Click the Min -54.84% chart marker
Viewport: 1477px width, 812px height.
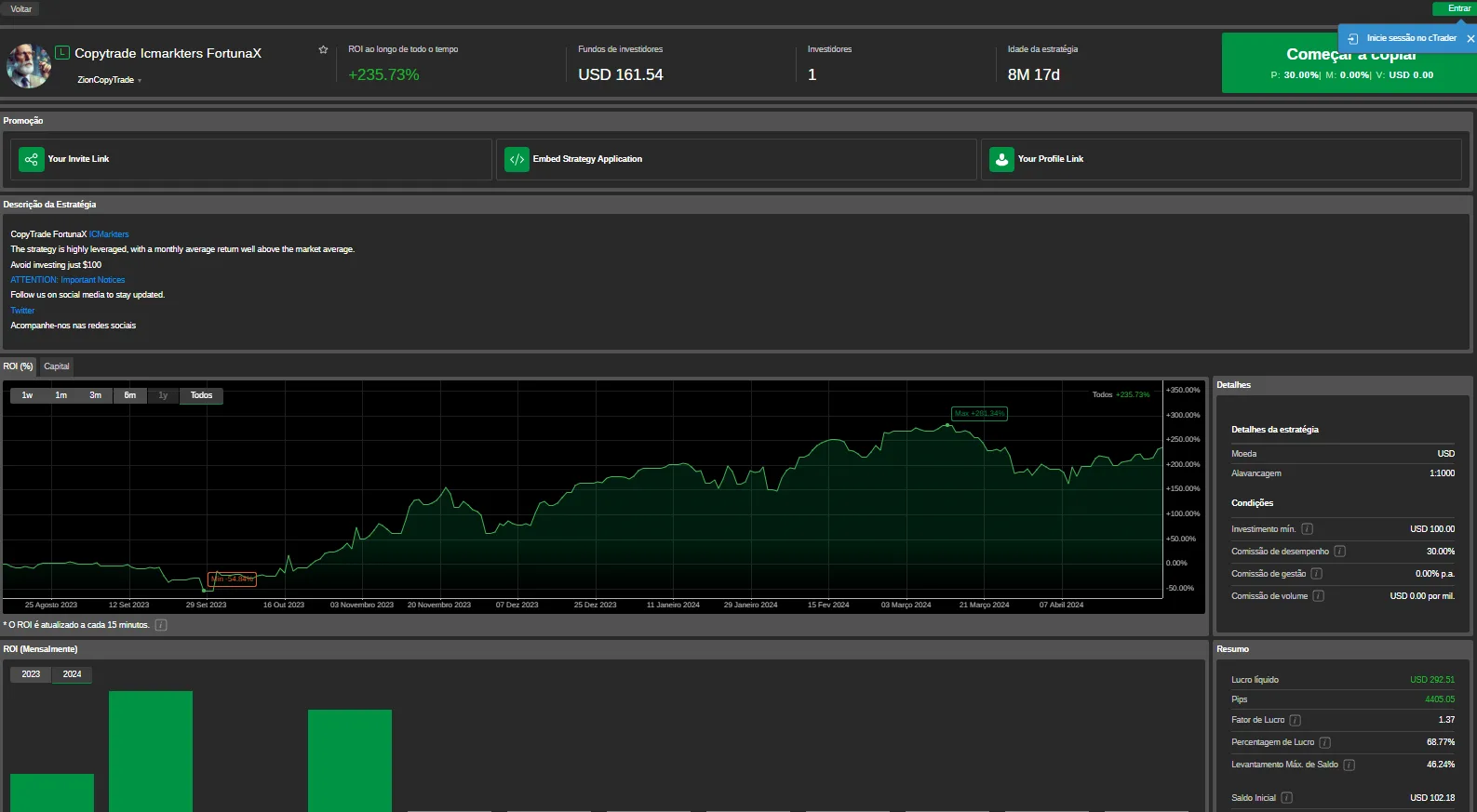coord(232,579)
